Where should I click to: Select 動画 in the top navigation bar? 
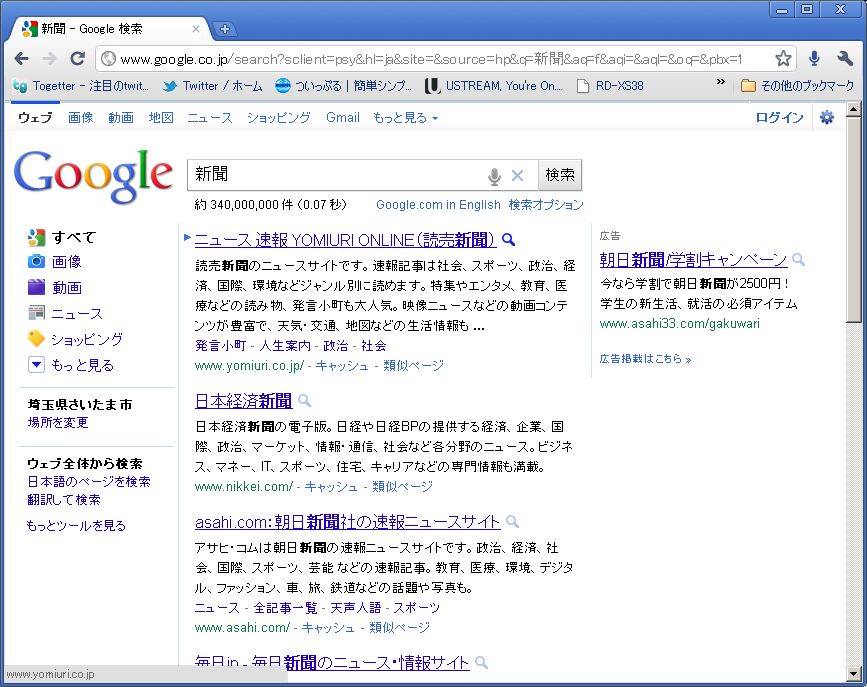pos(121,117)
